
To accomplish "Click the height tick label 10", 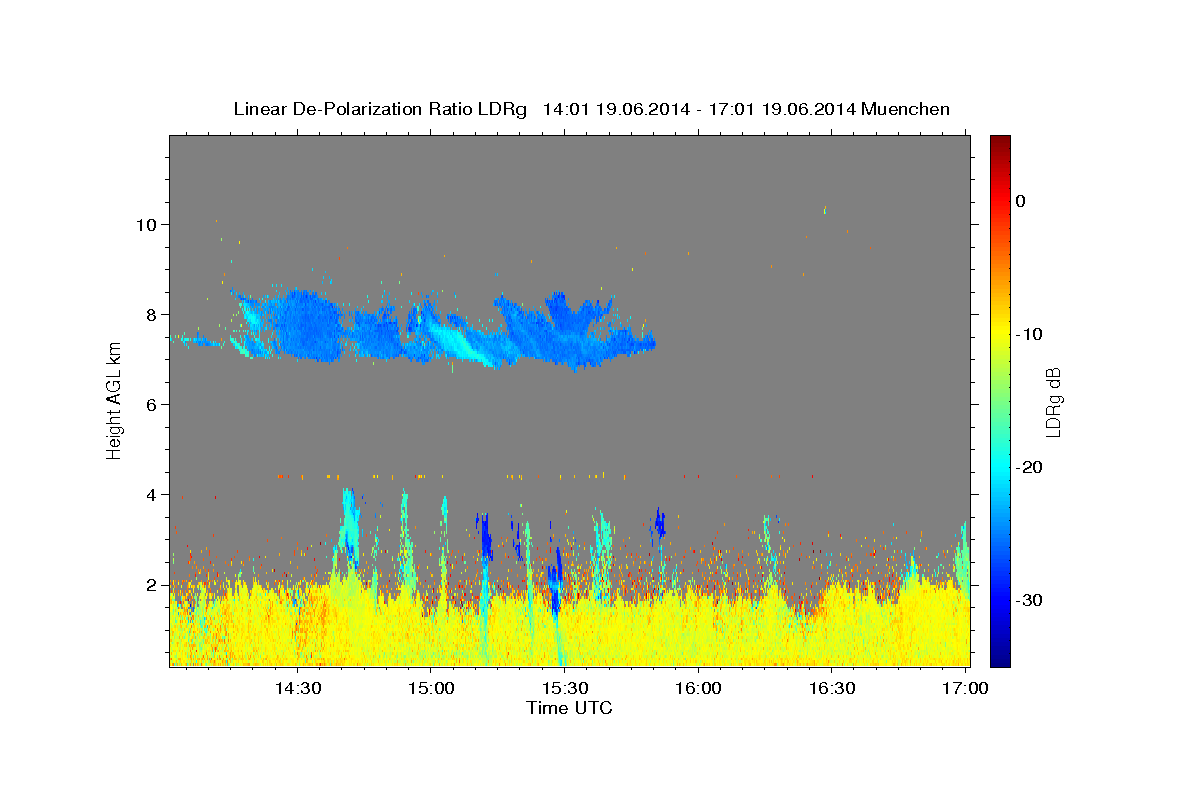I will click(x=148, y=224).
